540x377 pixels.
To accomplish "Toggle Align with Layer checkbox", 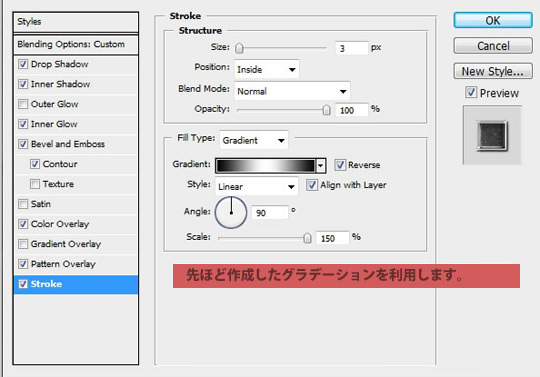I will point(312,185).
